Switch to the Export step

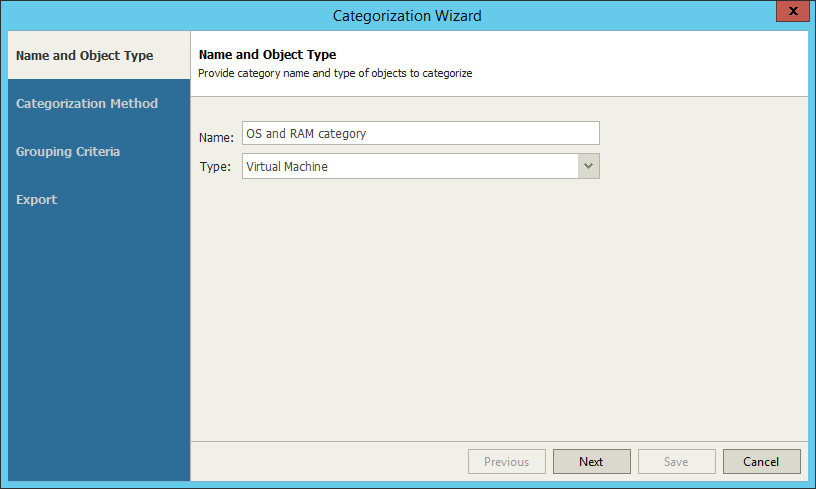[x=36, y=200]
